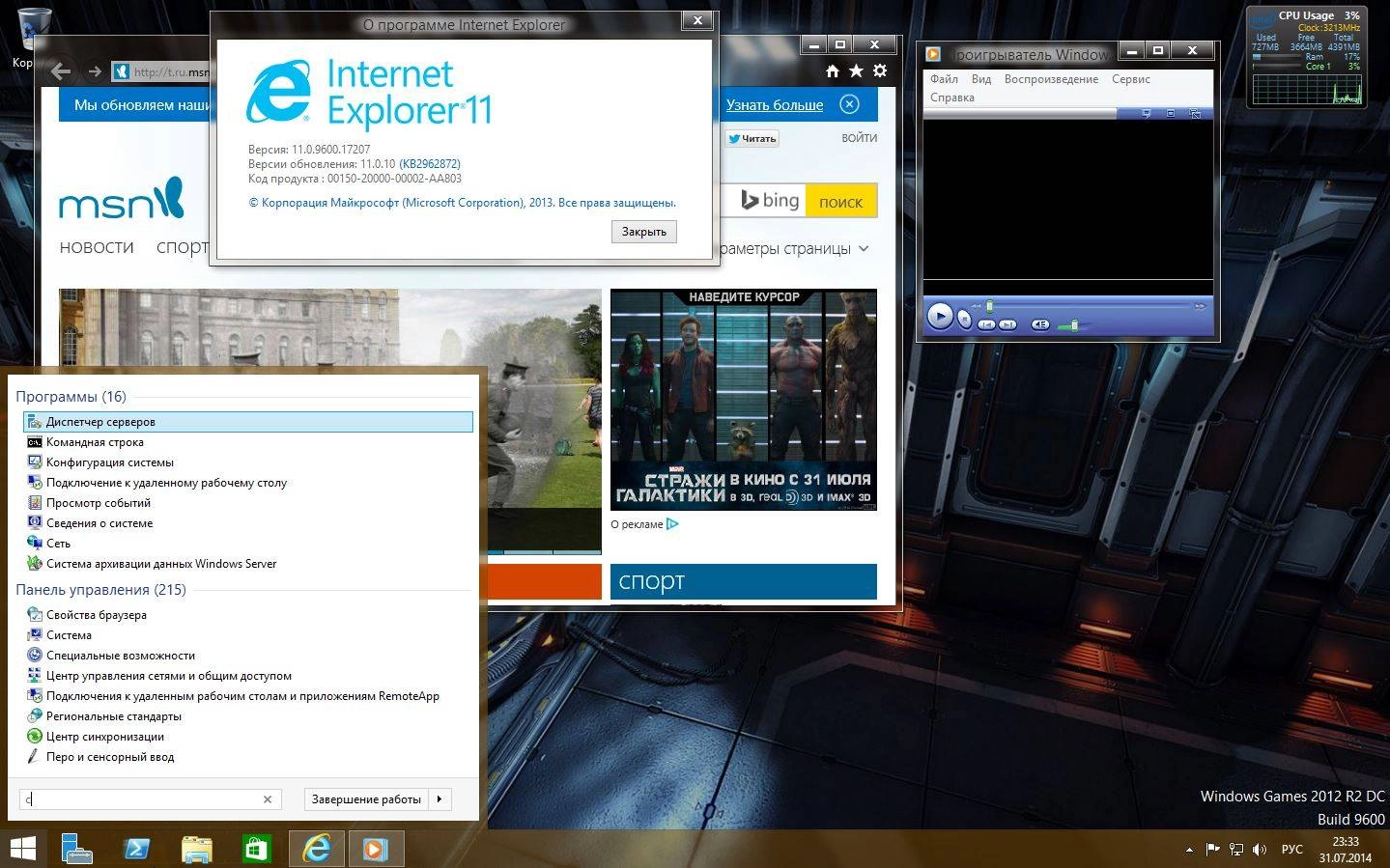The height and width of the screenshot is (868, 1390).
Task: Click the Internet Explorer address bar
Action: click(160, 71)
